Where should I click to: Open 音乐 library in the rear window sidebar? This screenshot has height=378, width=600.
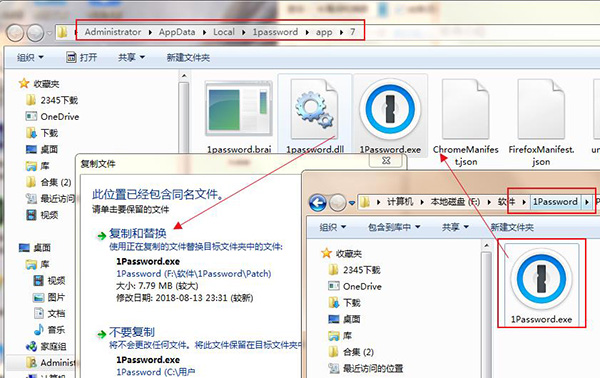click(x=49, y=330)
